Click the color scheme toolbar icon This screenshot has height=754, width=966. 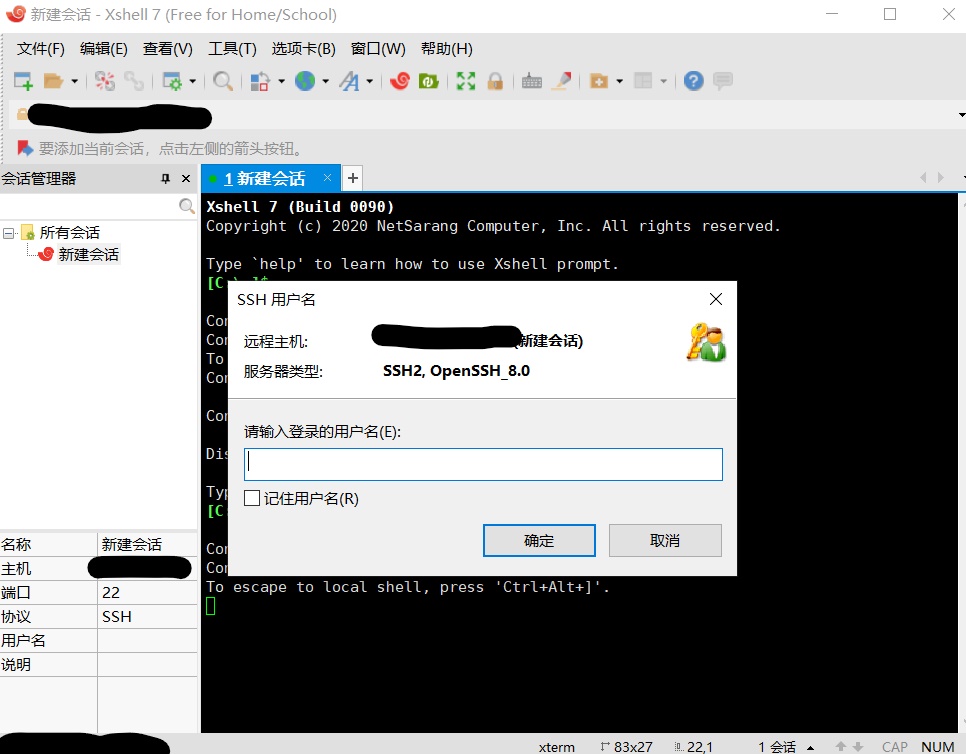click(260, 81)
